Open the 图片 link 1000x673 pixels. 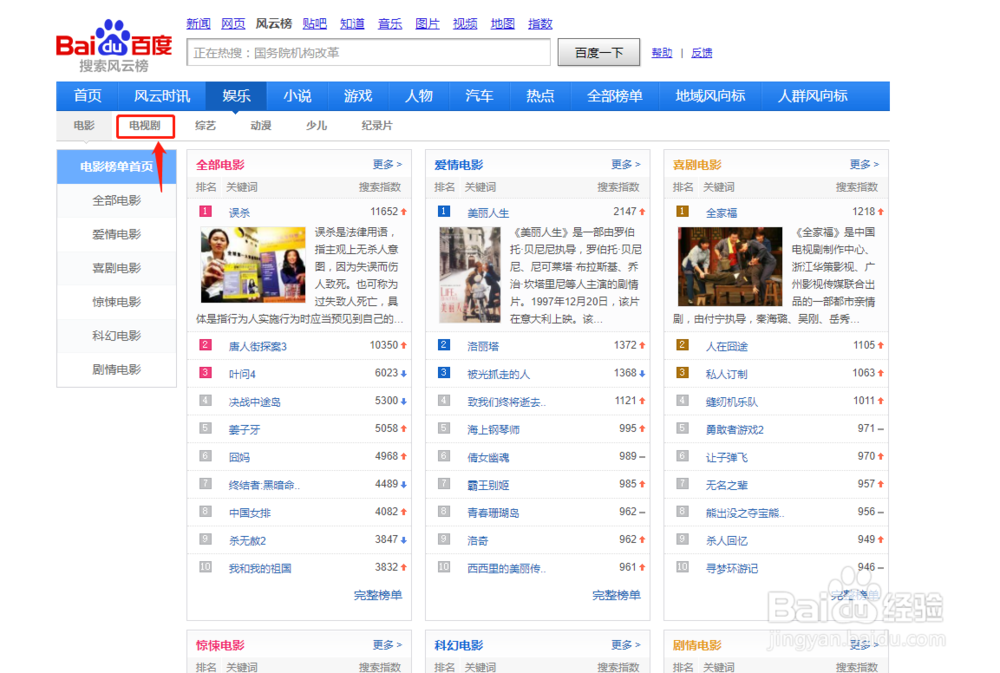click(x=427, y=24)
